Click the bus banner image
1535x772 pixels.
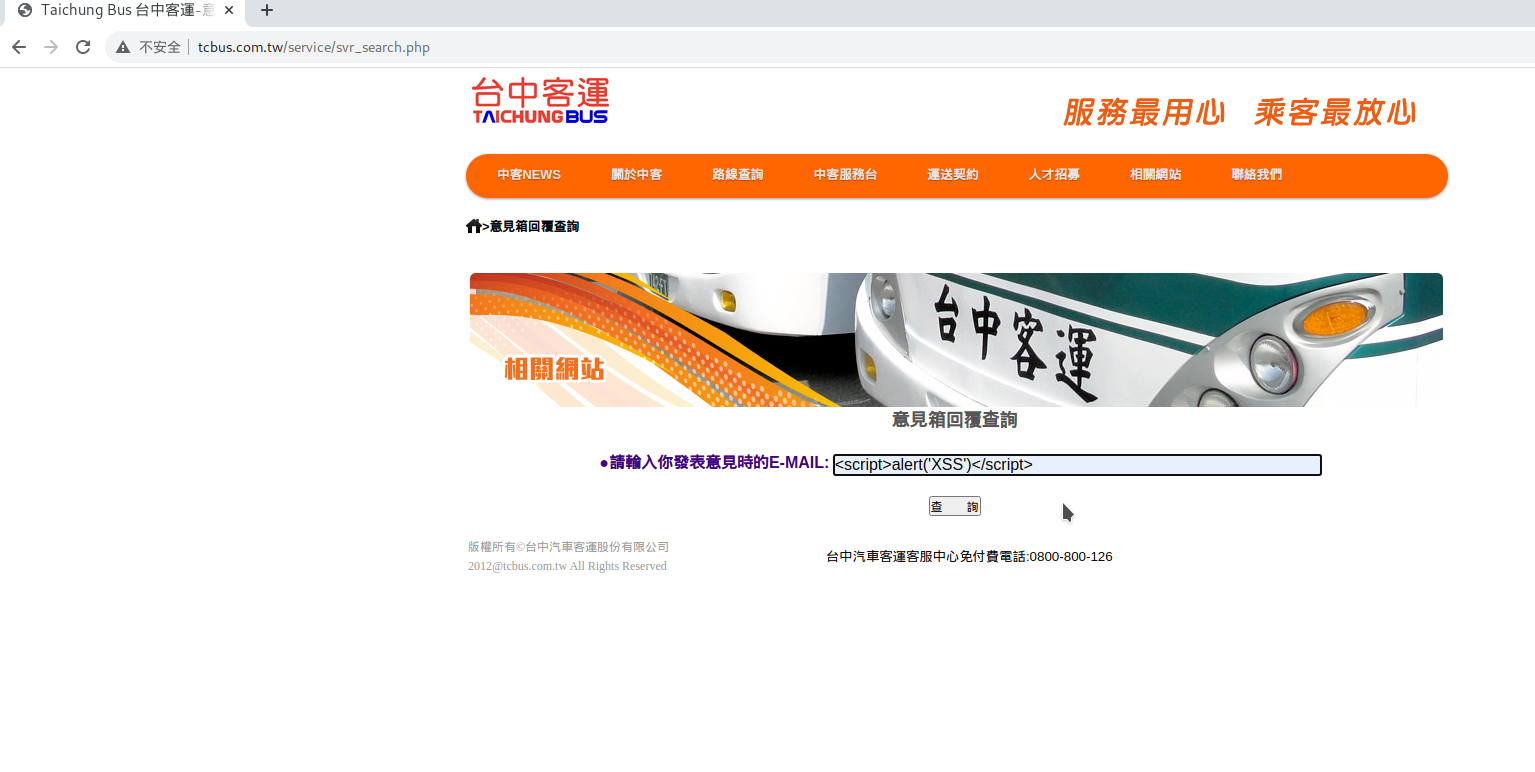click(x=956, y=340)
